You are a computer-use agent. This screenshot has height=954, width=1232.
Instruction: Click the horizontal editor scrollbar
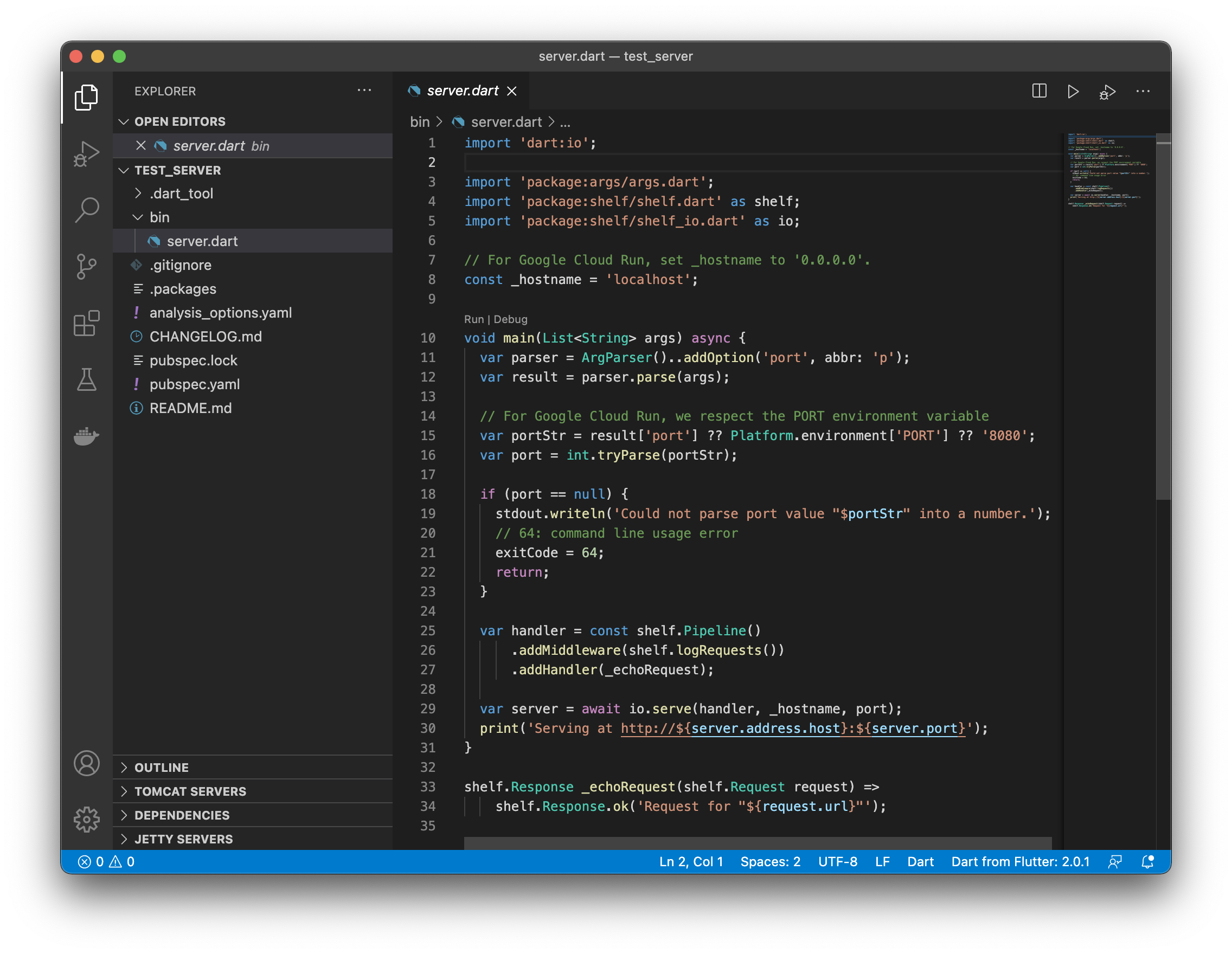click(x=758, y=843)
